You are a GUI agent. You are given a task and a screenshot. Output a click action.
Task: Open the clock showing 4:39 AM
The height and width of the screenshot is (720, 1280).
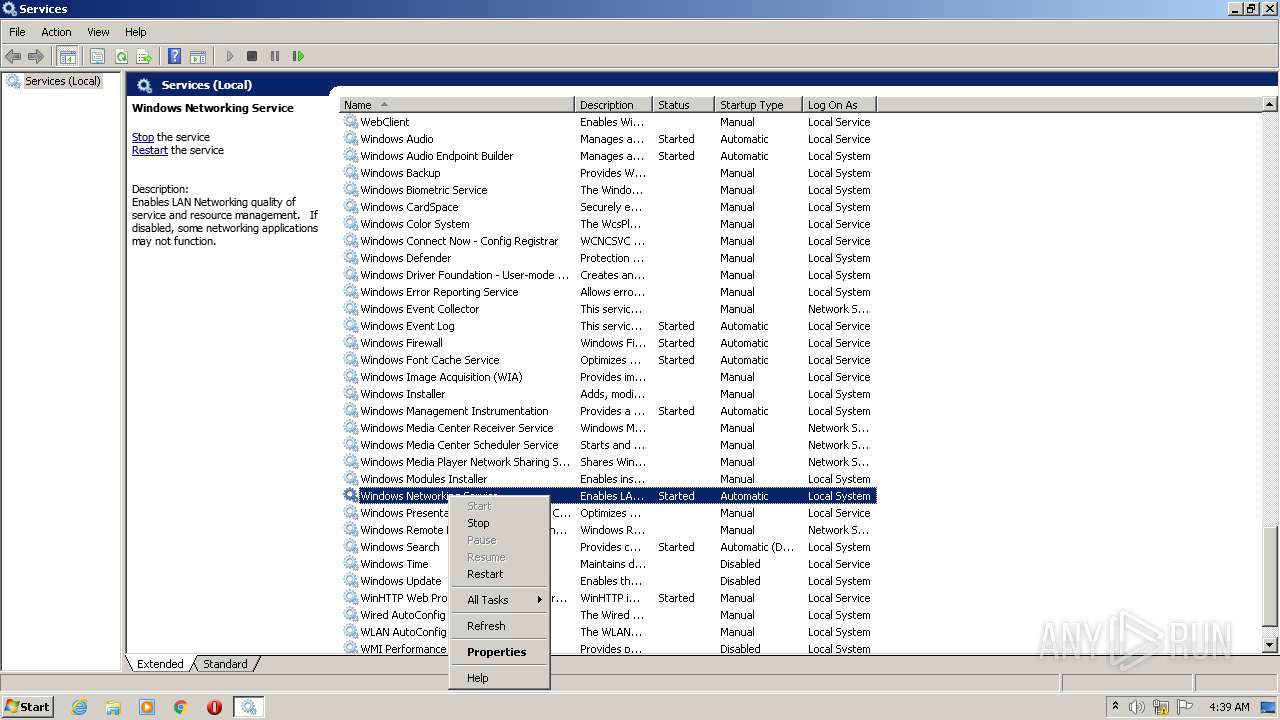1229,707
